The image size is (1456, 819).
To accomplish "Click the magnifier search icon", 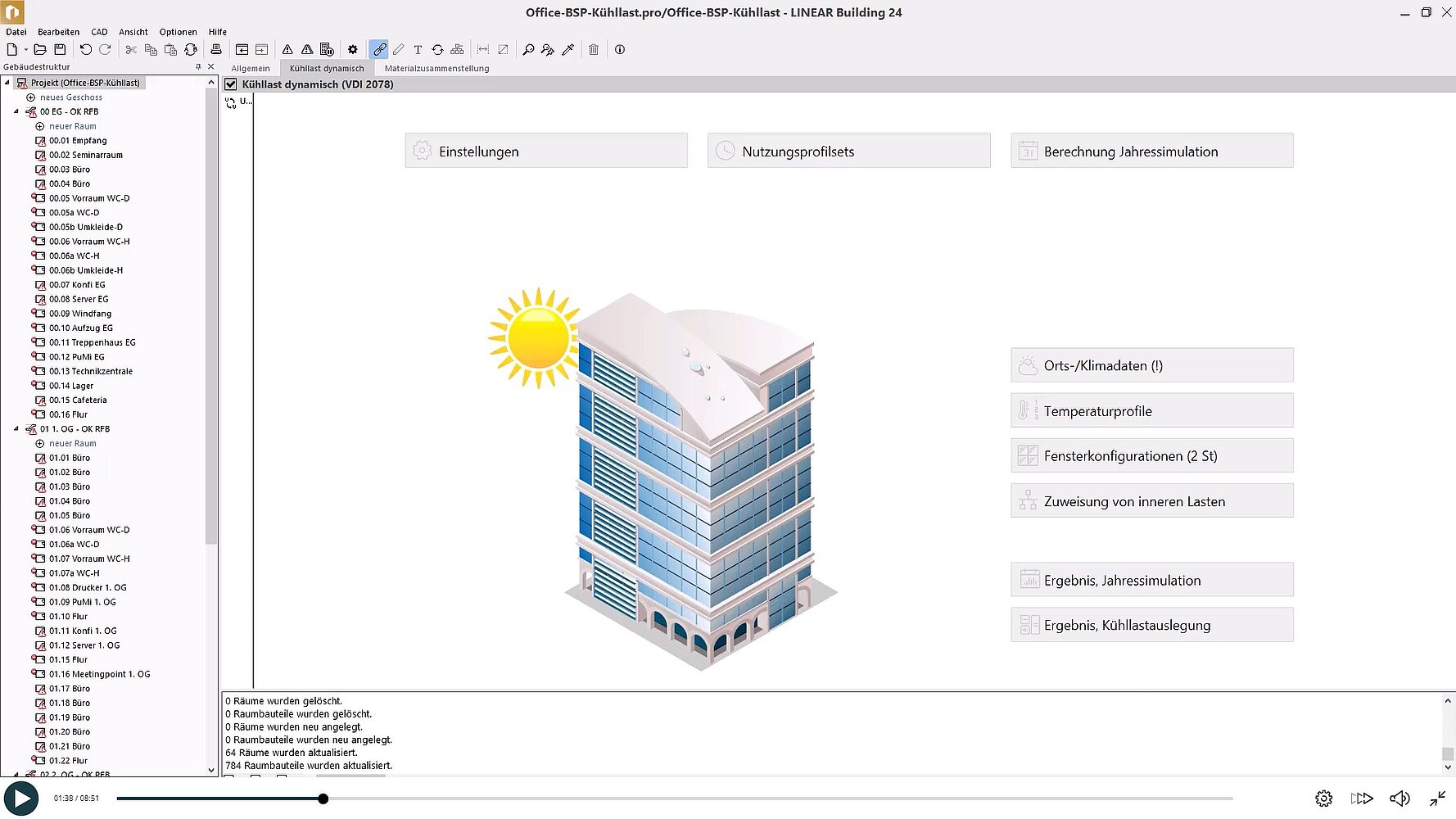I will point(528,50).
